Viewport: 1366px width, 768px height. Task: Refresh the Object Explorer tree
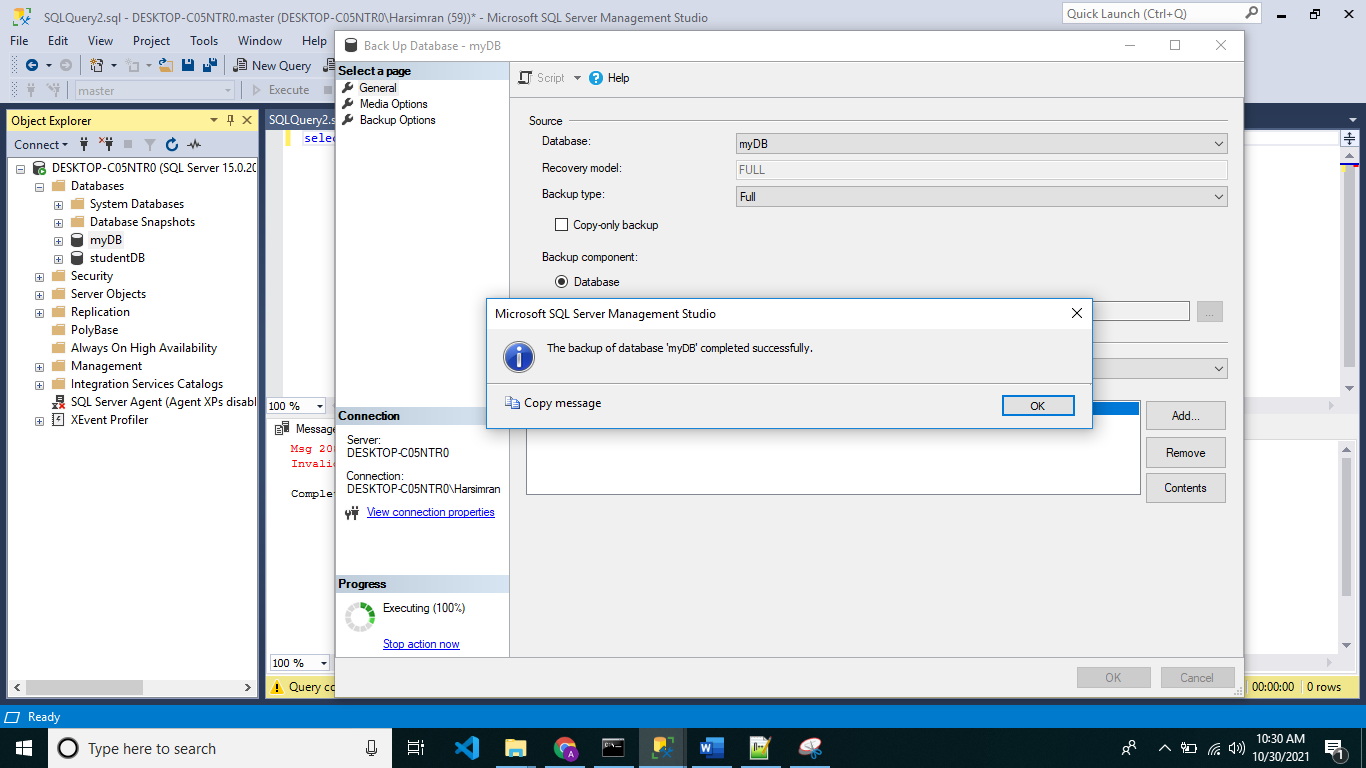(172, 144)
